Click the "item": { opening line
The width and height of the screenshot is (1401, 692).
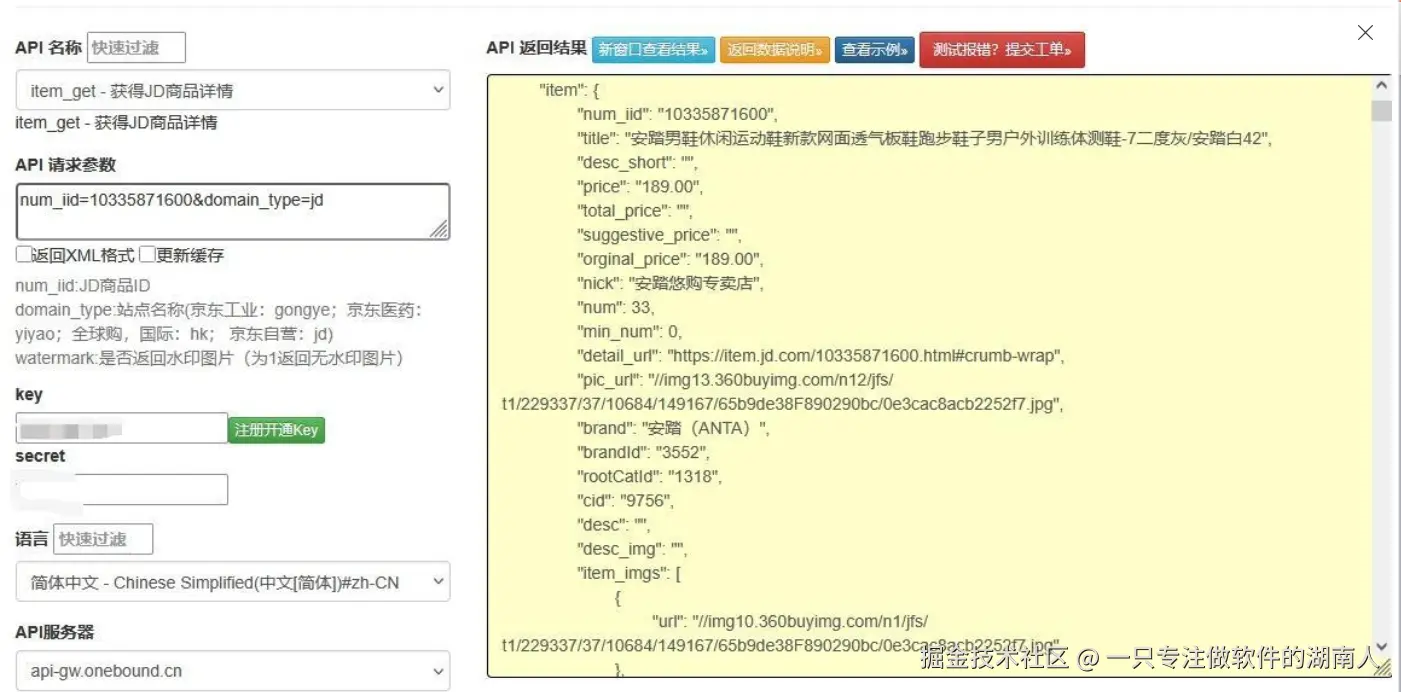569,90
